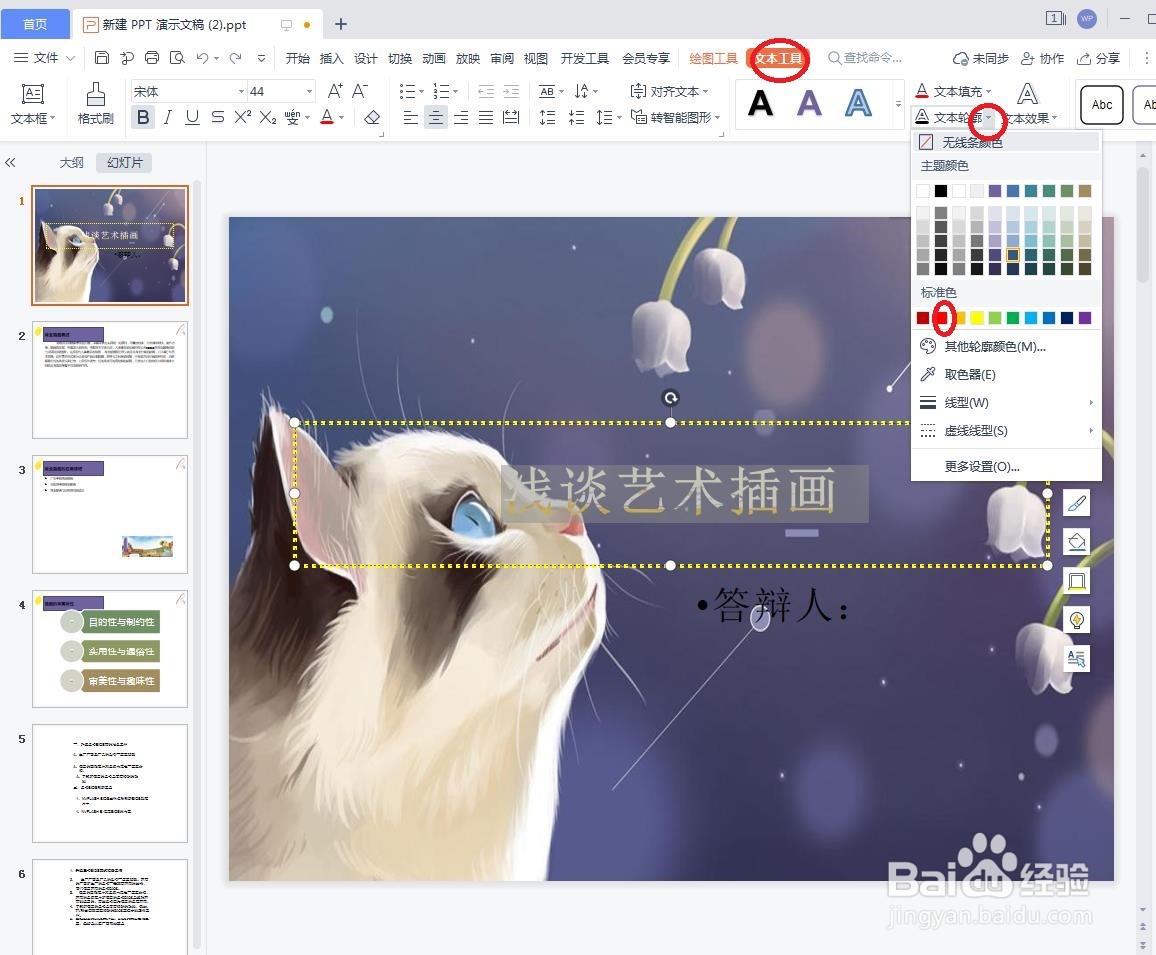
Task: Align text right
Action: [461, 117]
